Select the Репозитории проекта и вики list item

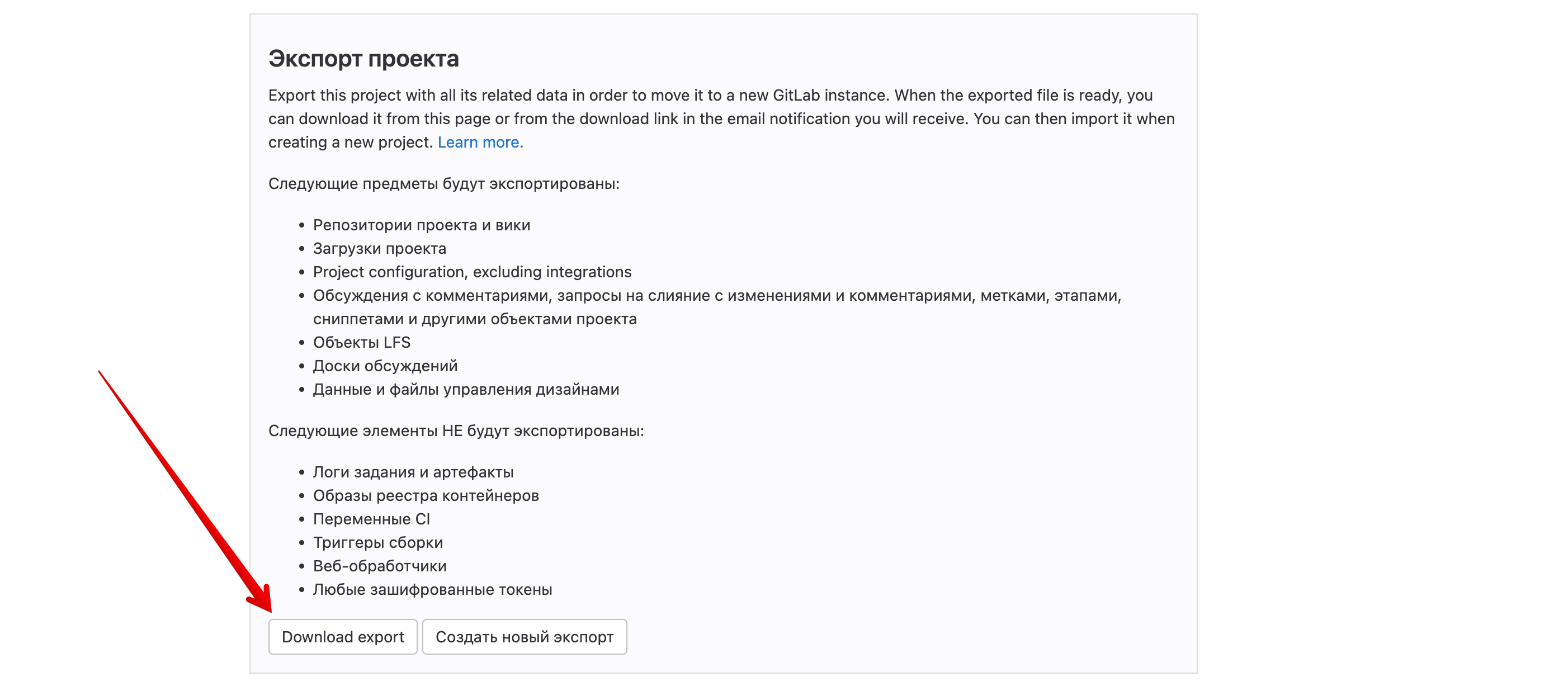point(421,225)
